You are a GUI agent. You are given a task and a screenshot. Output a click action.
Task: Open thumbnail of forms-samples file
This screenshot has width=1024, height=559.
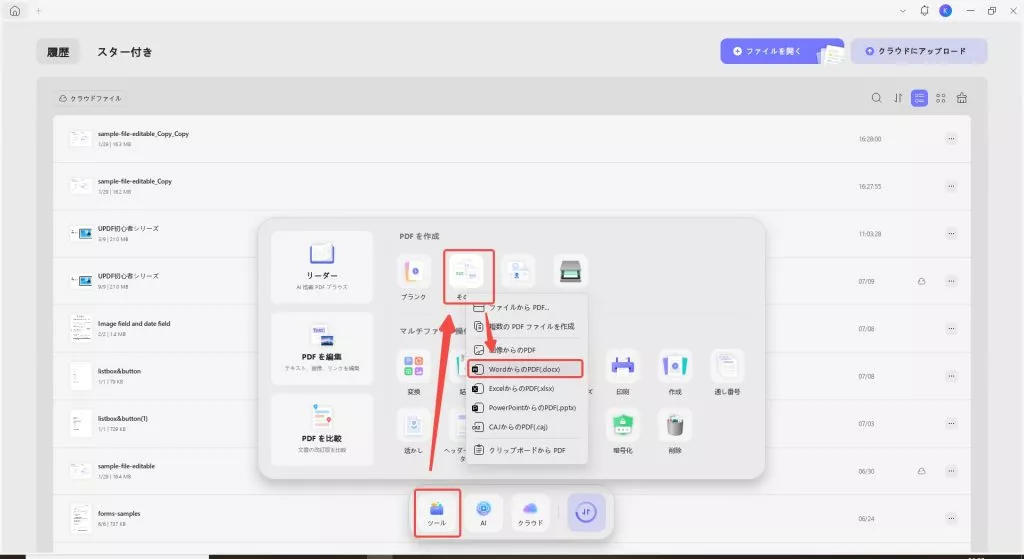click(81, 519)
